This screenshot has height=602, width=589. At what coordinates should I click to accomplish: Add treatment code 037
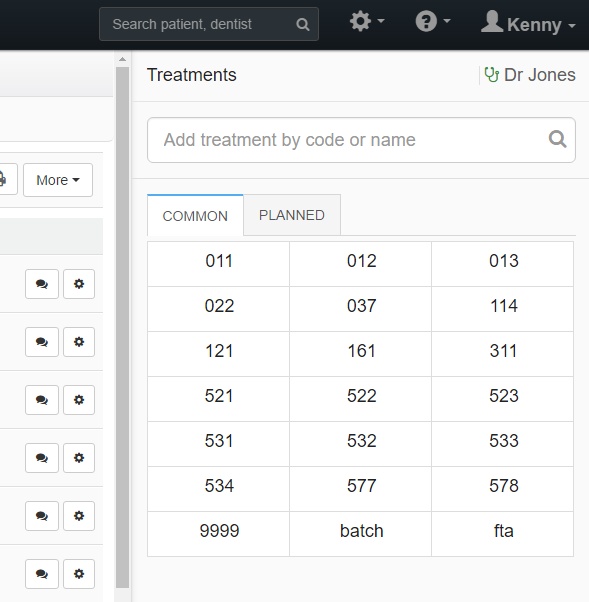click(361, 309)
